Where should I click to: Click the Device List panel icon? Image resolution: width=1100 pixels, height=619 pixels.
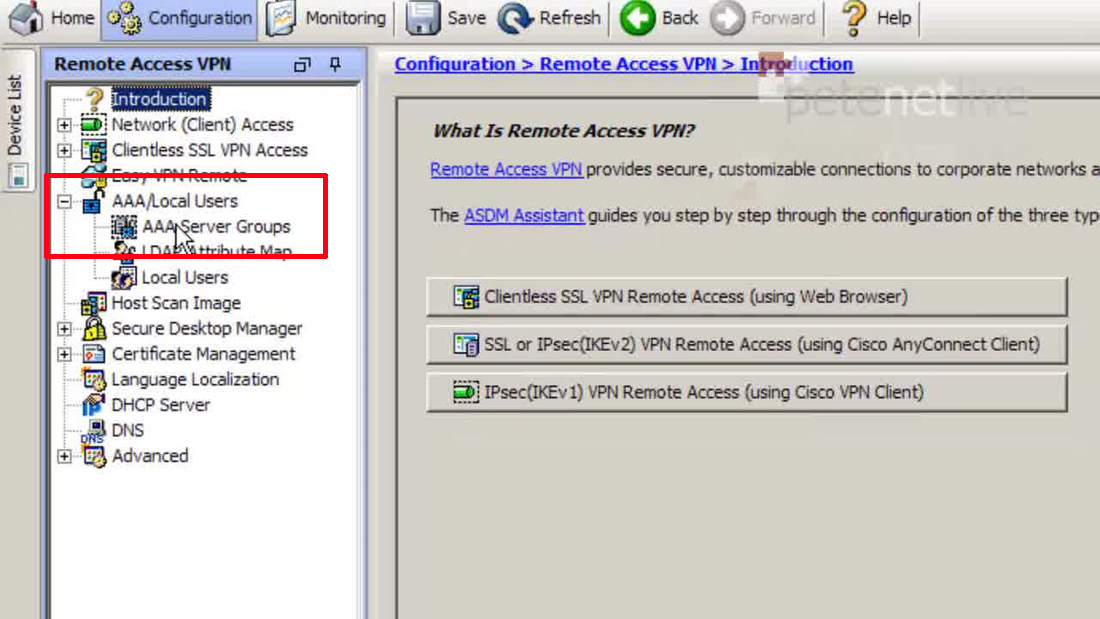tap(19, 175)
